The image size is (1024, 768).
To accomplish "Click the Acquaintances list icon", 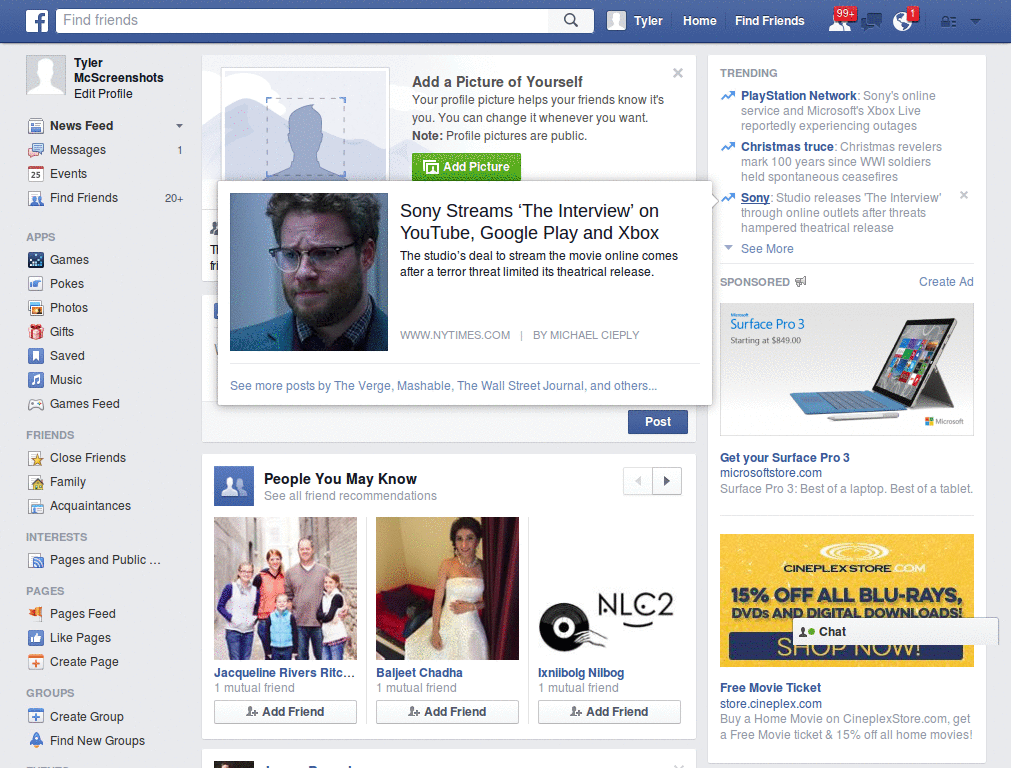I will (x=36, y=506).
